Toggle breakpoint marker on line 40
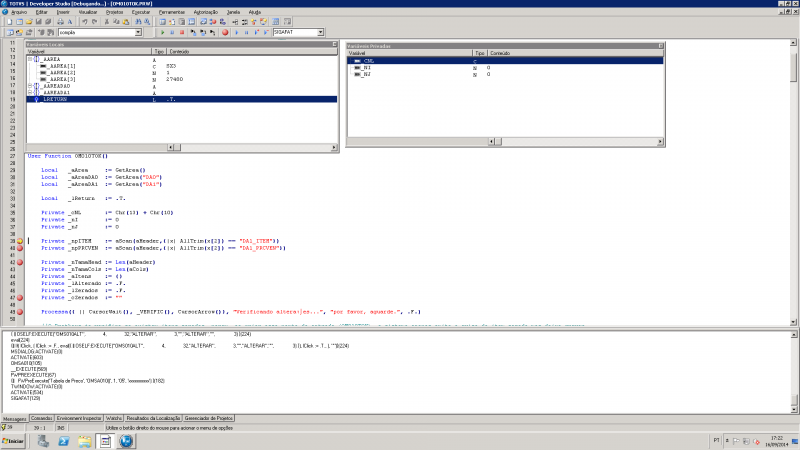Image resolution: width=800 pixels, height=450 pixels. [x=20, y=248]
